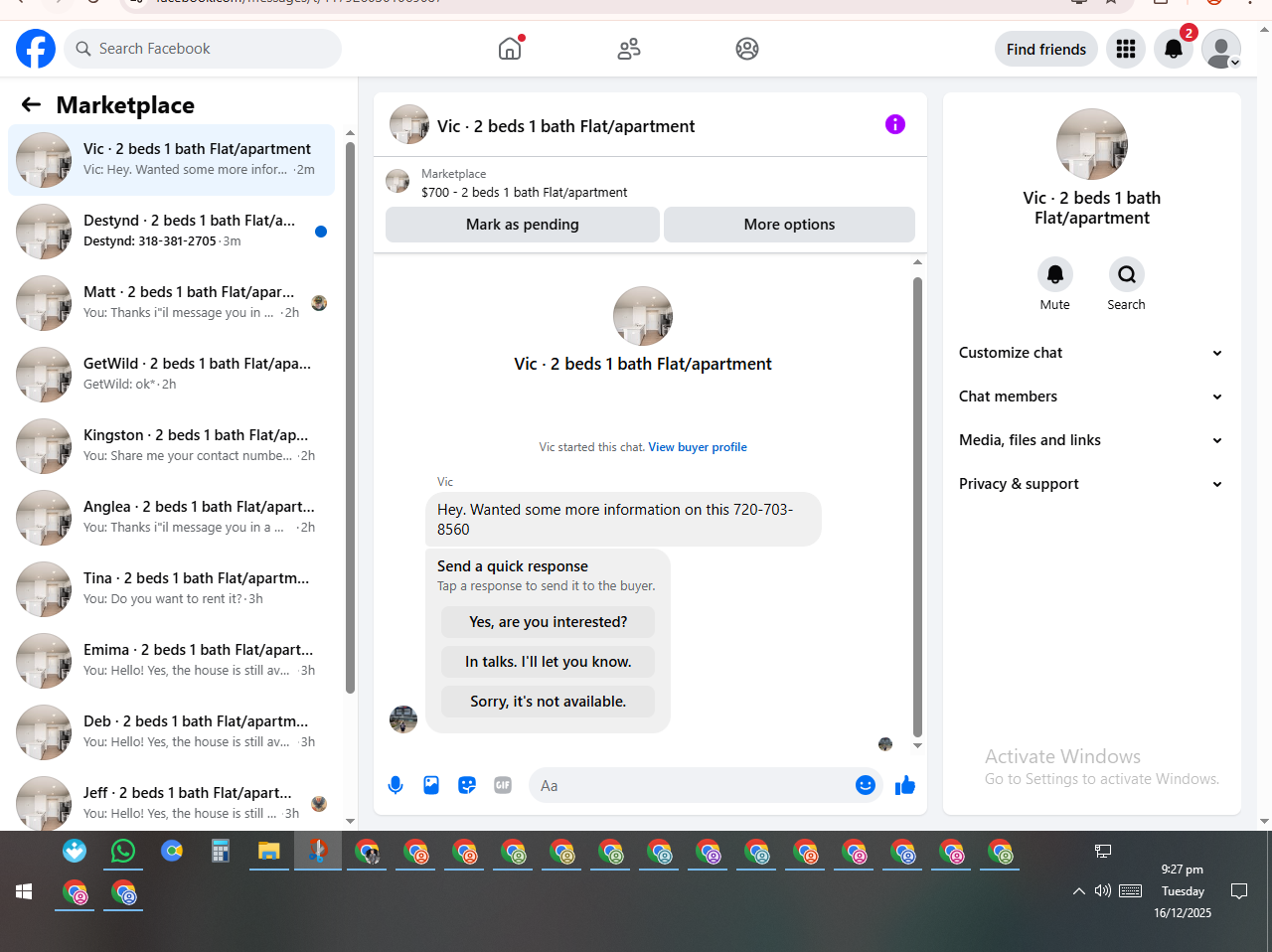1272x952 pixels.
Task: Attach a file using the photo icon
Action: point(431,785)
